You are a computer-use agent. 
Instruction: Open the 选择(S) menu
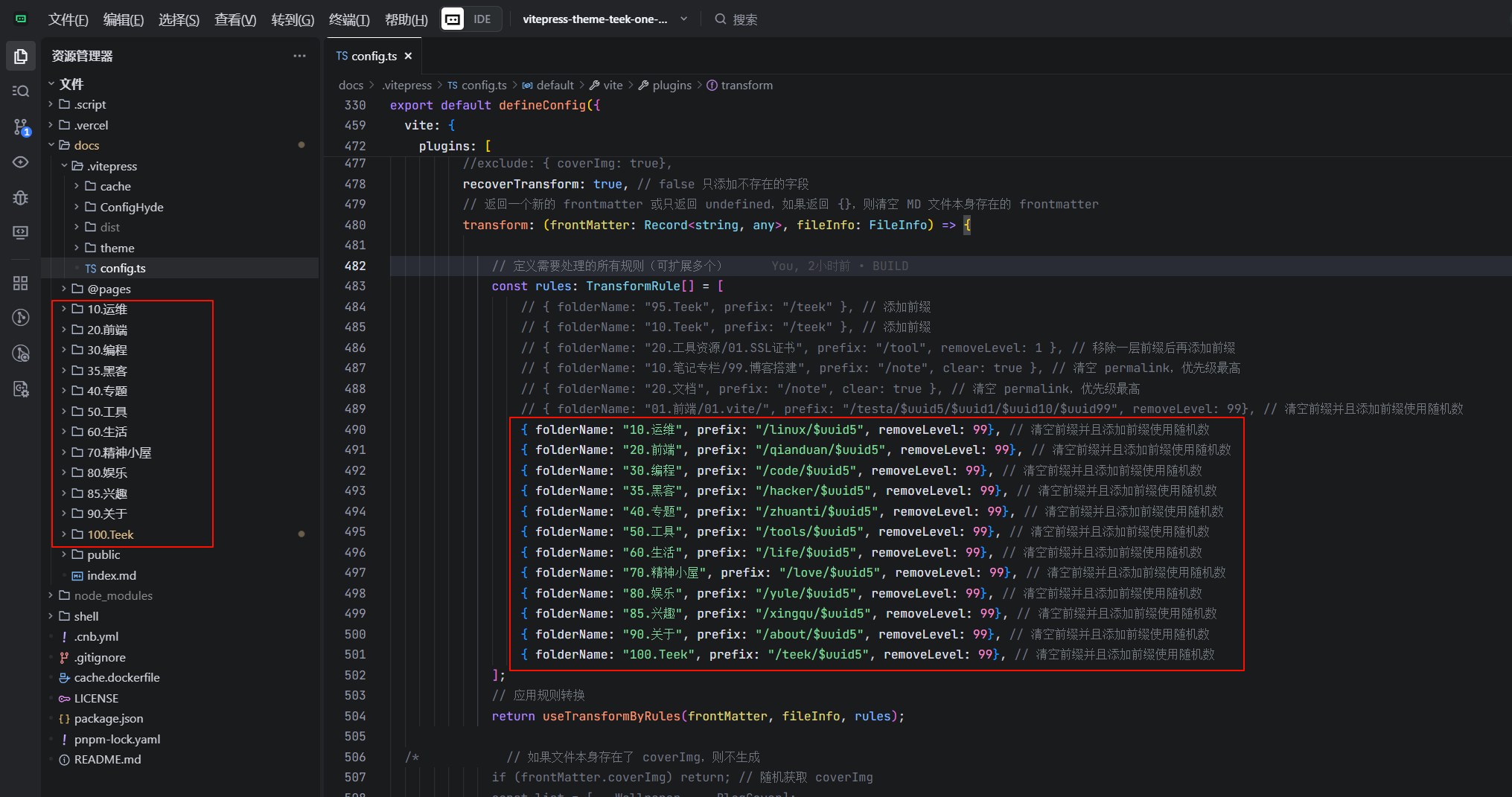pyautogui.click(x=179, y=19)
